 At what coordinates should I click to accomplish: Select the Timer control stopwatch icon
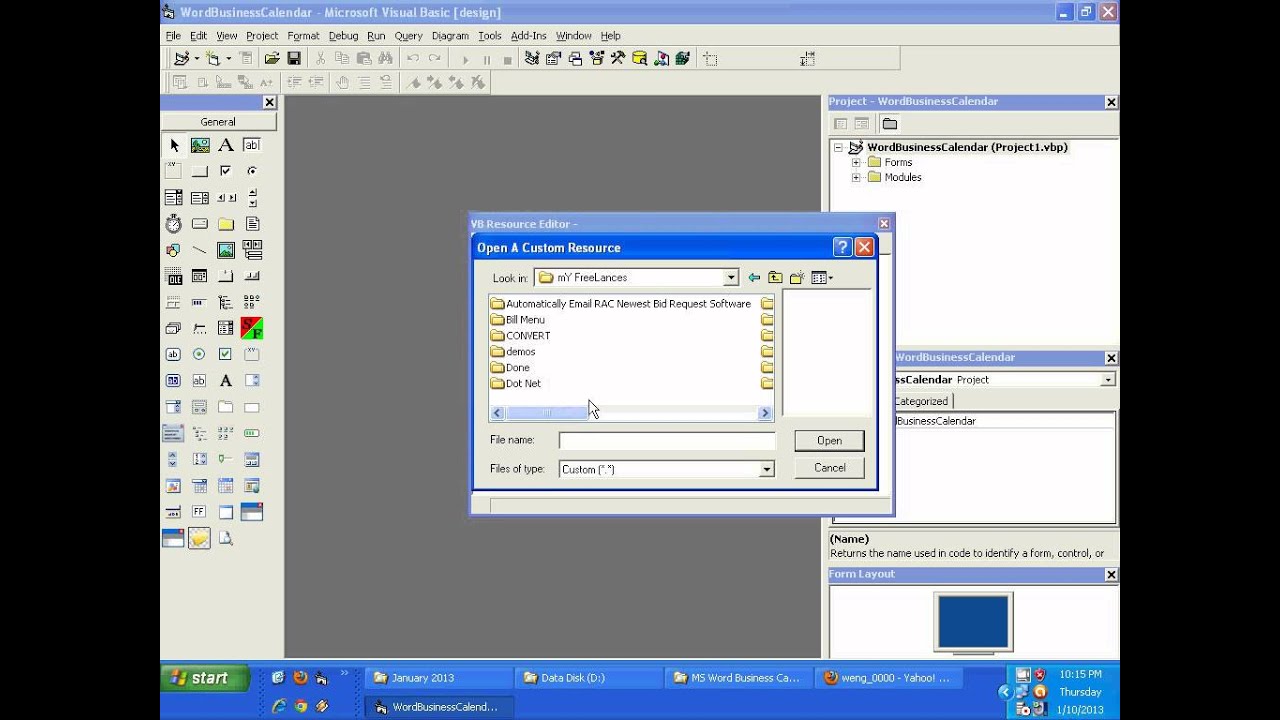click(174, 224)
